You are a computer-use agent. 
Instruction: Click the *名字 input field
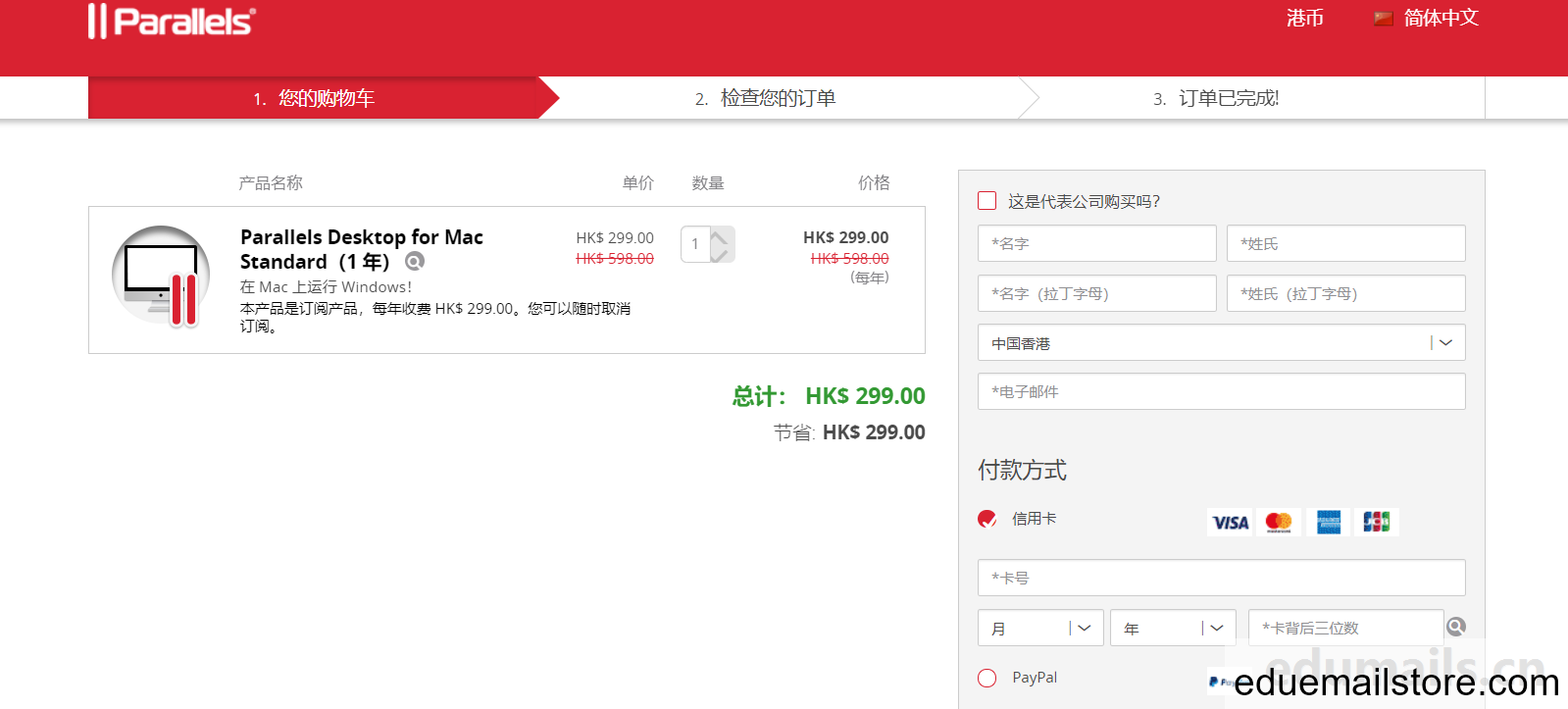pyautogui.click(x=1096, y=243)
